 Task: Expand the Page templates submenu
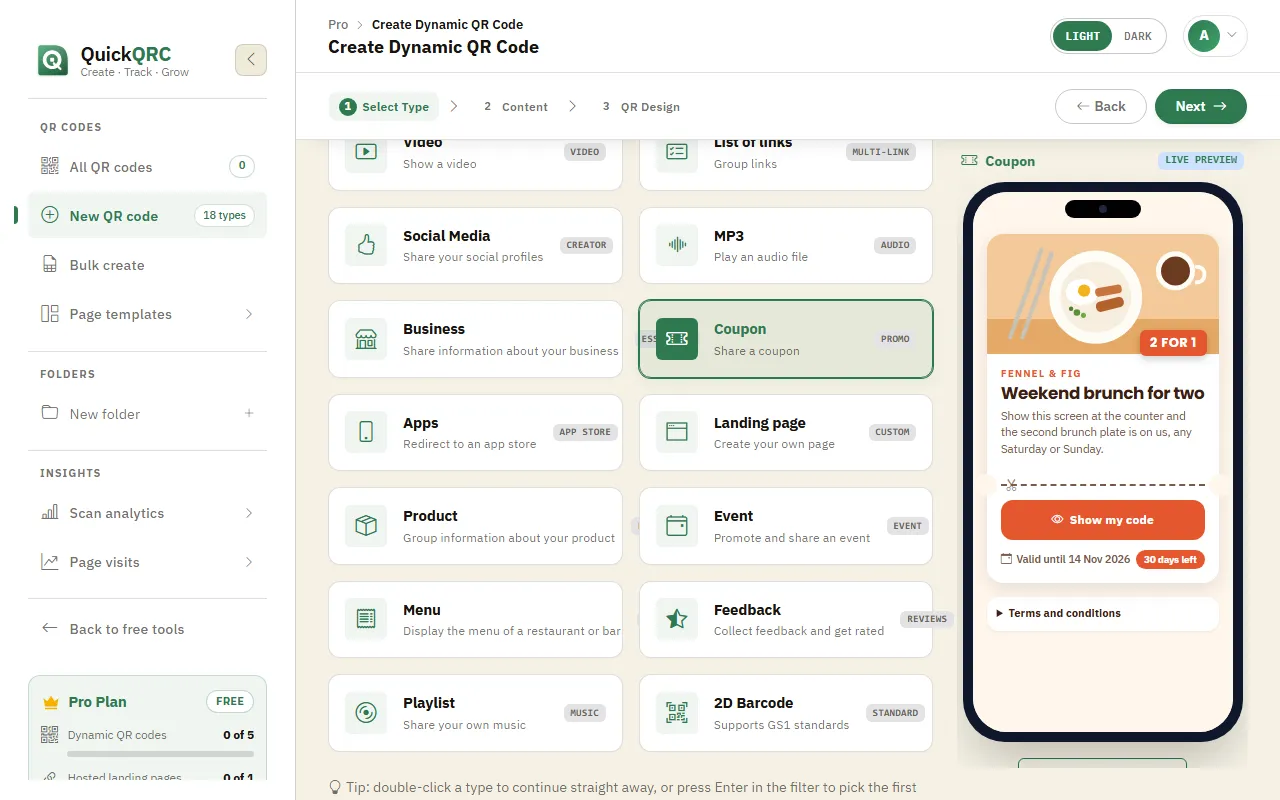coord(249,314)
